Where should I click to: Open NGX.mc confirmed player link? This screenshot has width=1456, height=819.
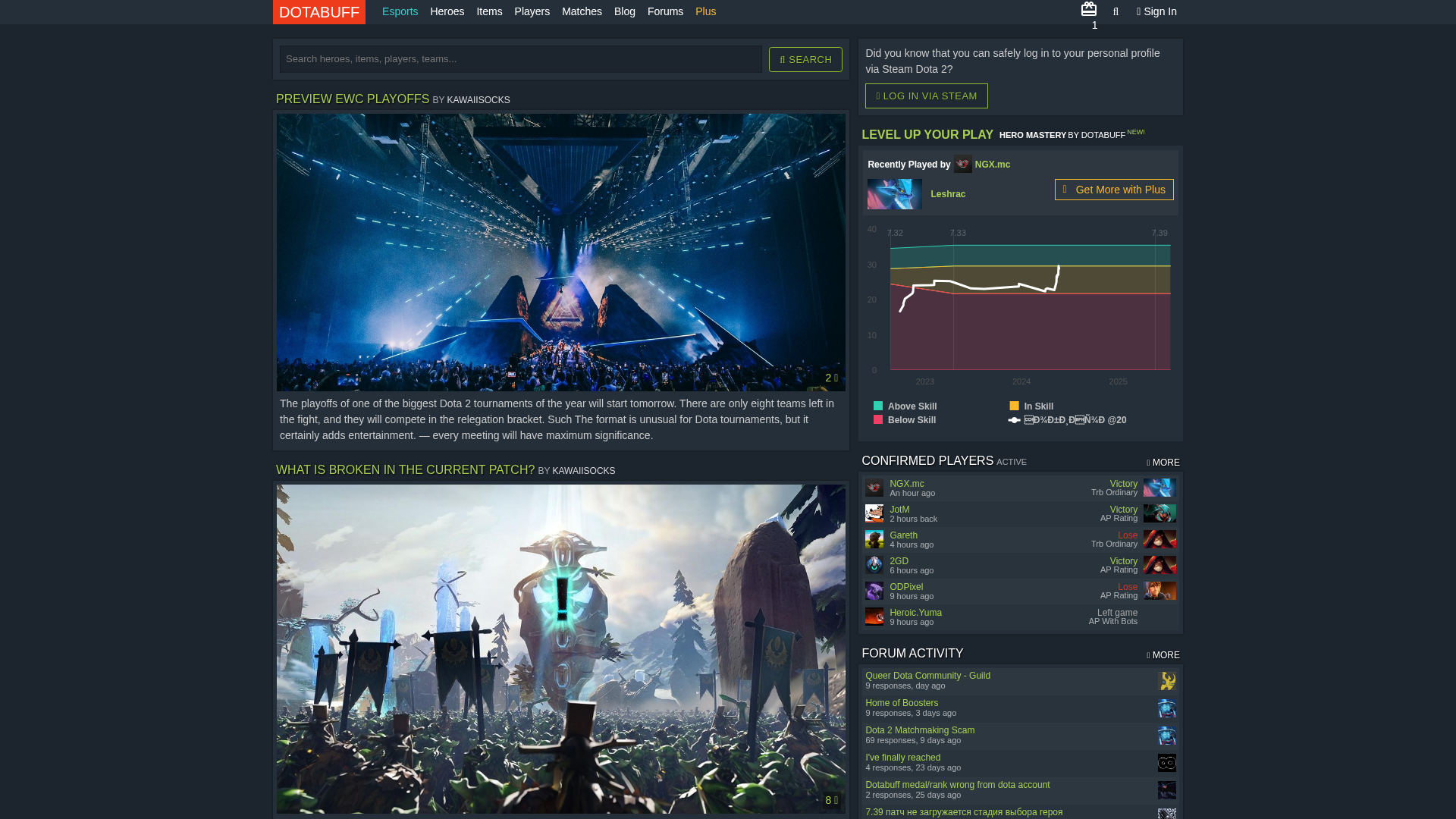coord(906,484)
